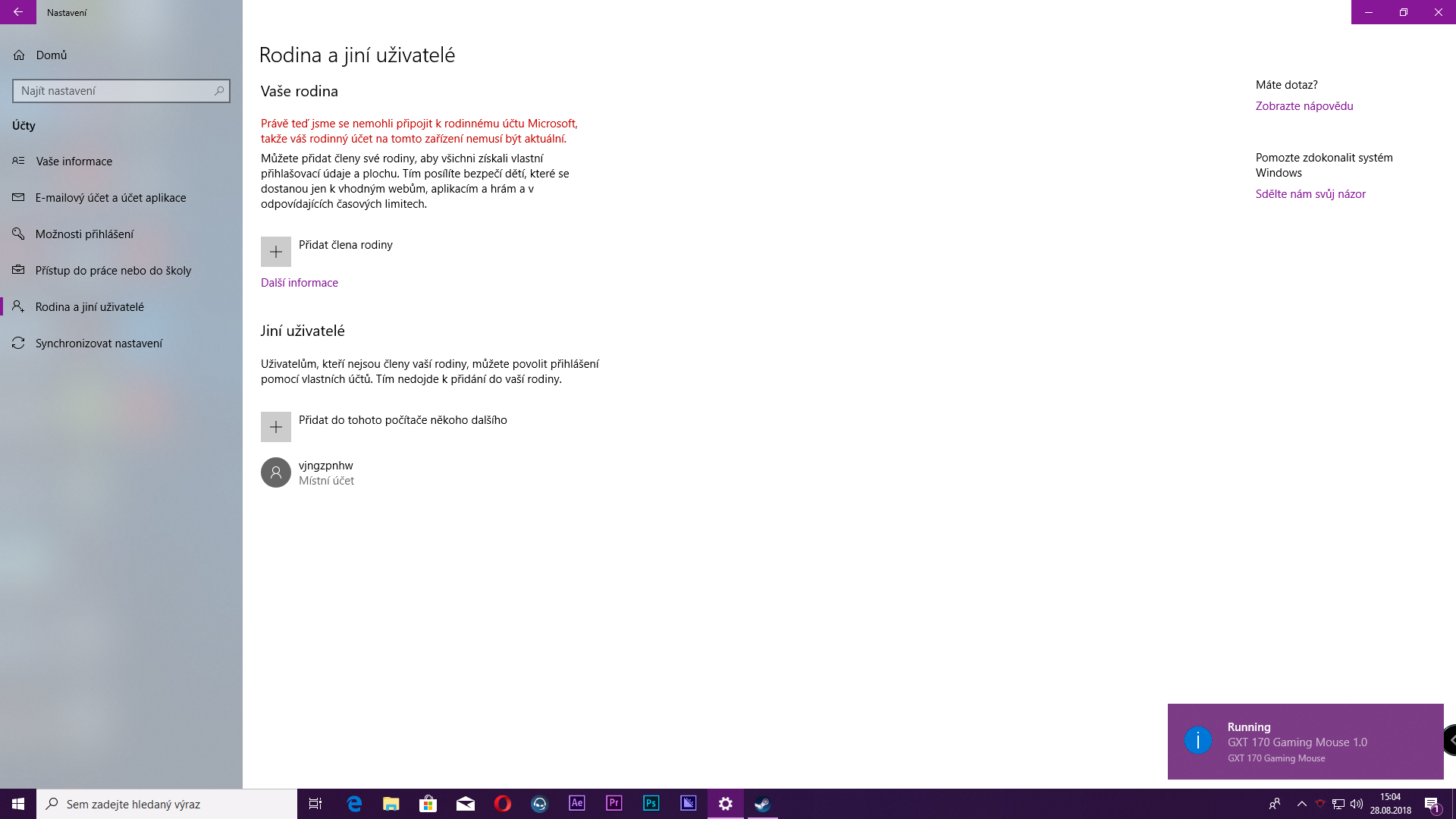
Task: Launch Opera browser from the taskbar
Action: 502,803
